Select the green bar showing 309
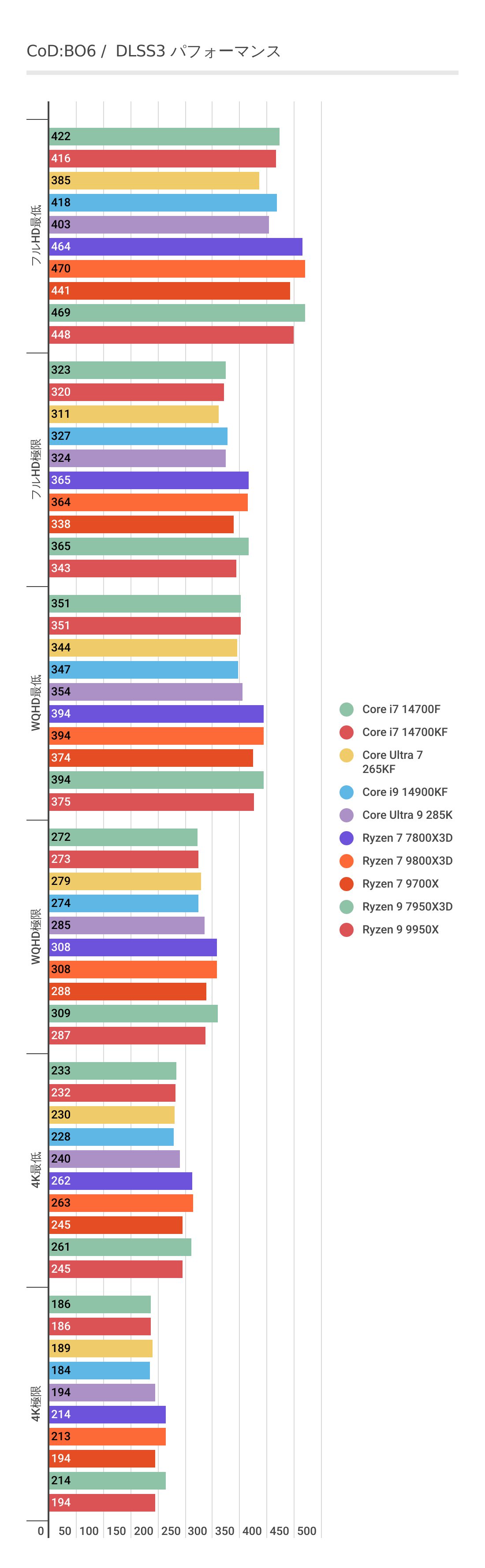This screenshot has height=1568, width=485. (x=133, y=1014)
